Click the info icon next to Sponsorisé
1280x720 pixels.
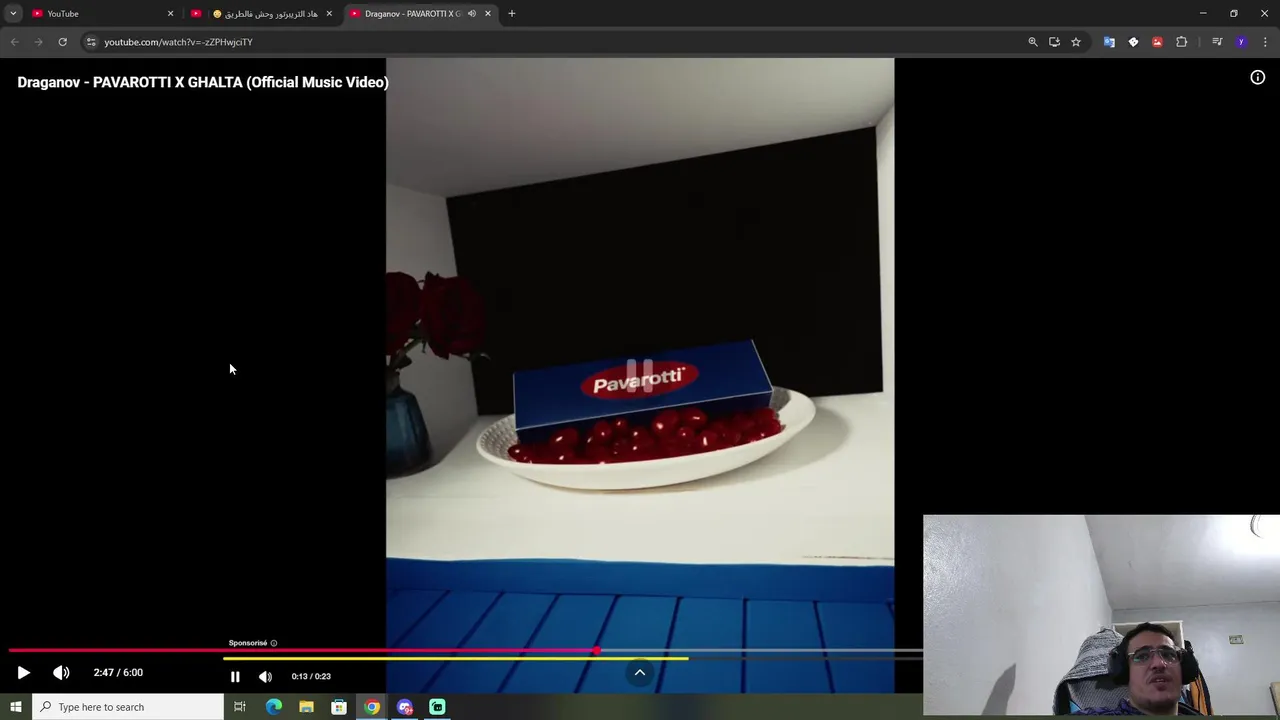tap(274, 643)
